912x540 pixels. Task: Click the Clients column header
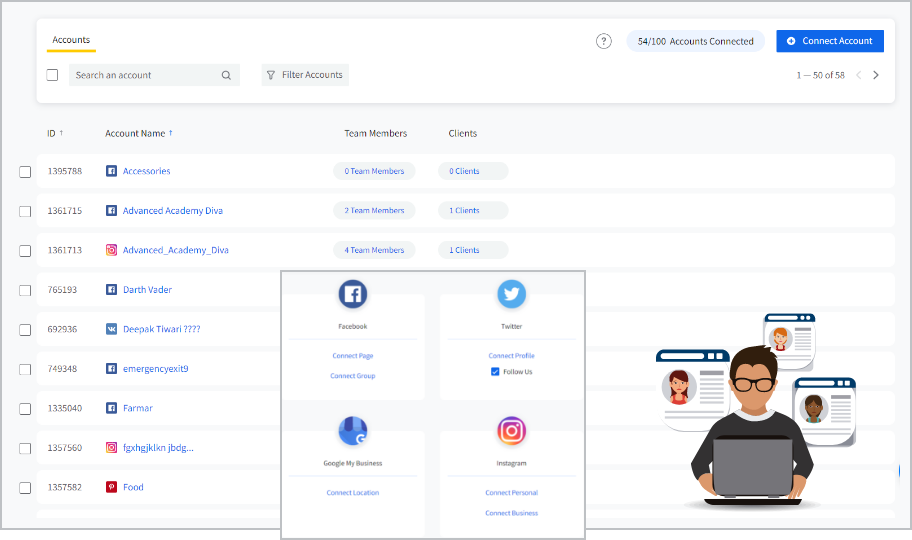pyautogui.click(x=463, y=133)
